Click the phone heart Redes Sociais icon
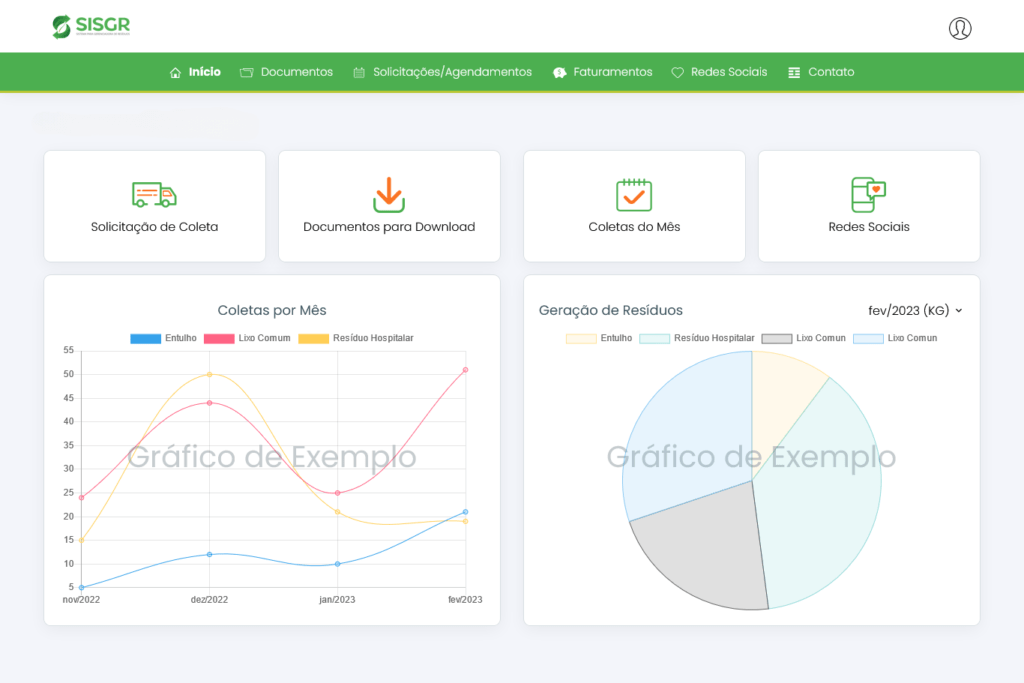The width and height of the screenshot is (1024, 683). pos(869,195)
